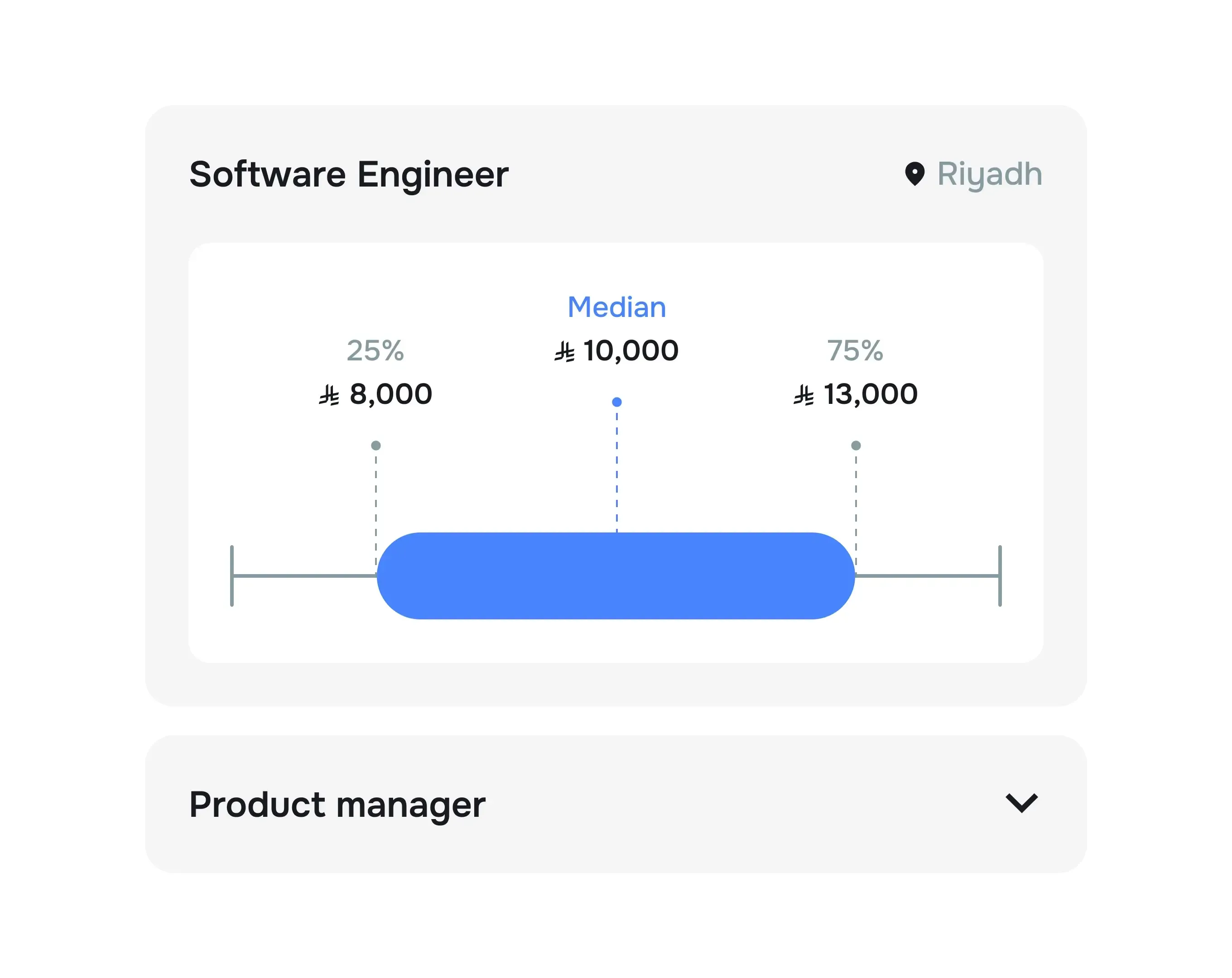Click the riyal symbol beside 13,000
Image resolution: width=1232 pixels, height=978 pixels.
[x=804, y=395]
